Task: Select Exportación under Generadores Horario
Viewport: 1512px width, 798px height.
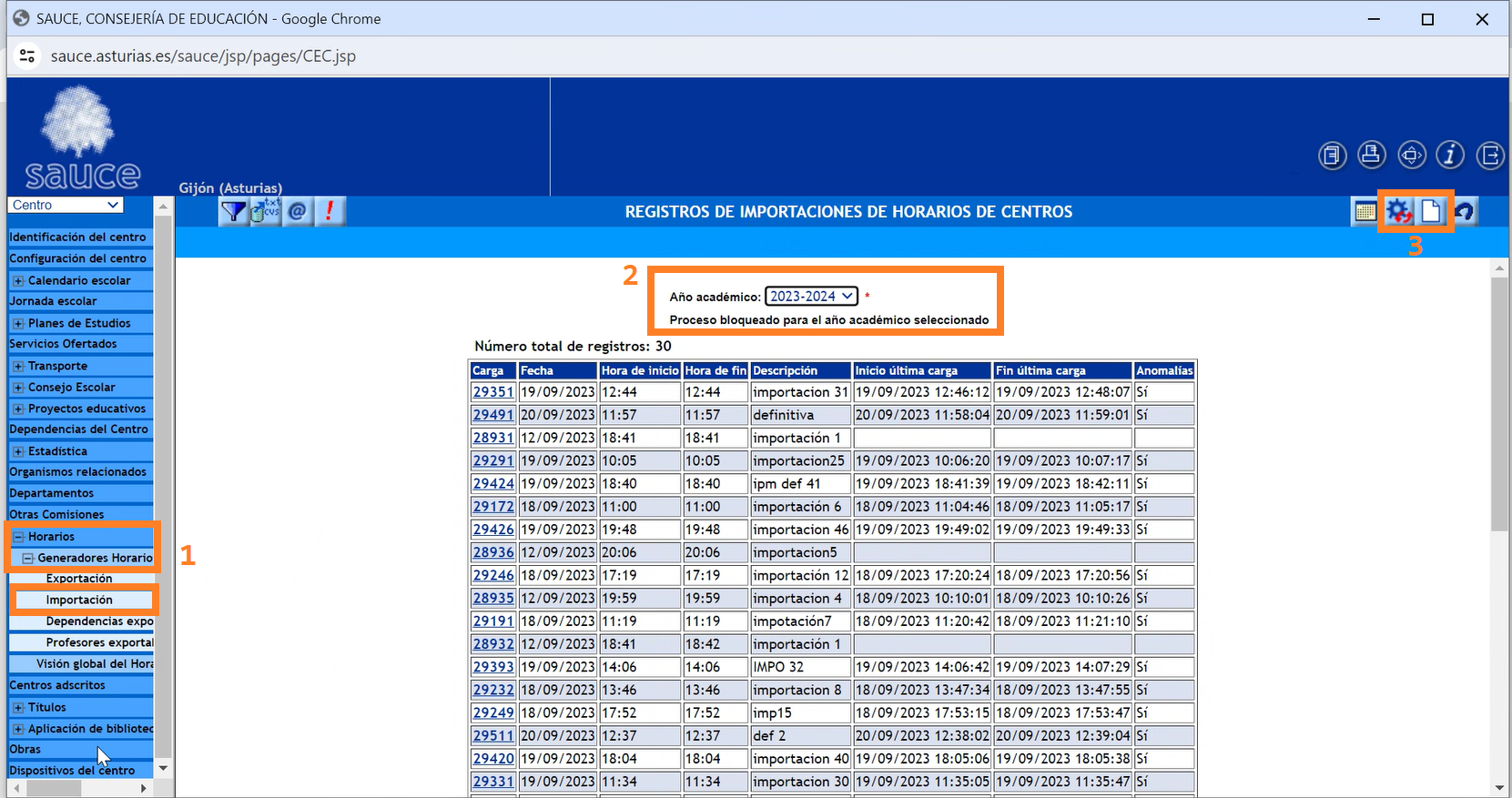Action: tap(79, 580)
